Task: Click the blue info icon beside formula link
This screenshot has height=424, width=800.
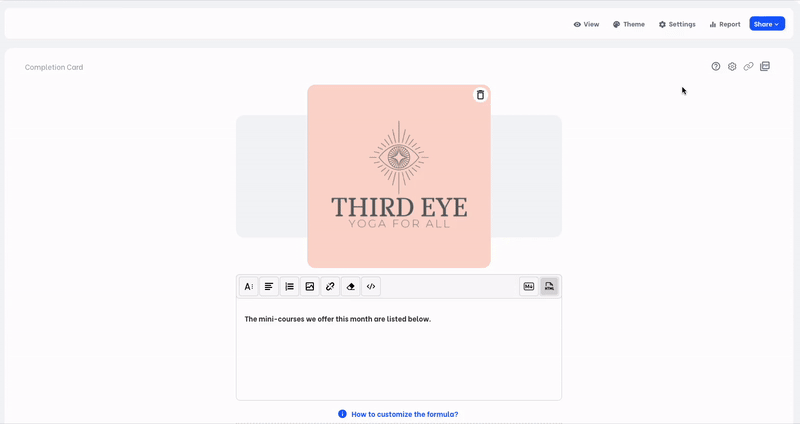Action: (x=342, y=414)
